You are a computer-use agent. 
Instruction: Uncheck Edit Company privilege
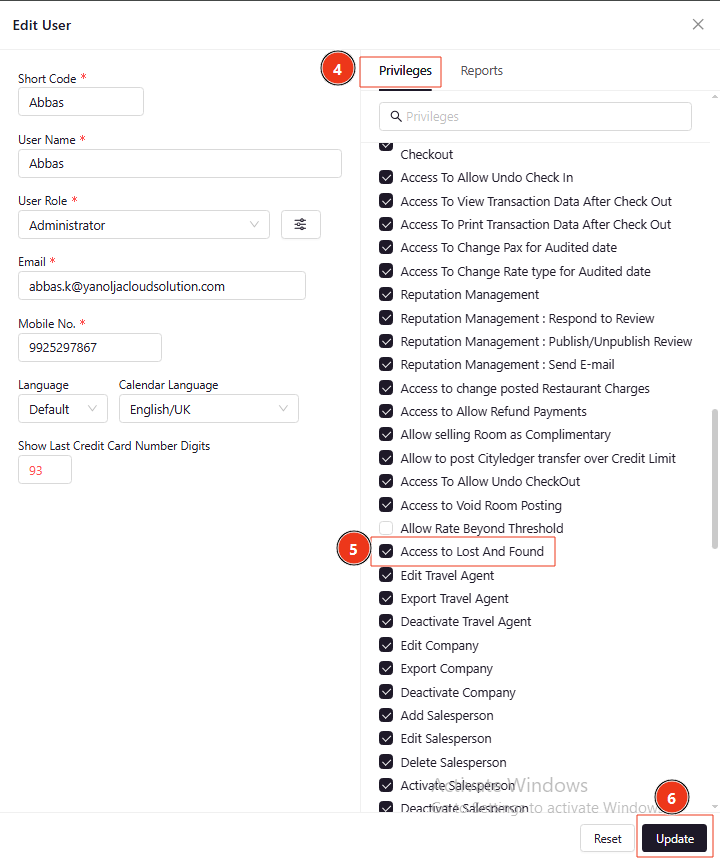point(386,645)
